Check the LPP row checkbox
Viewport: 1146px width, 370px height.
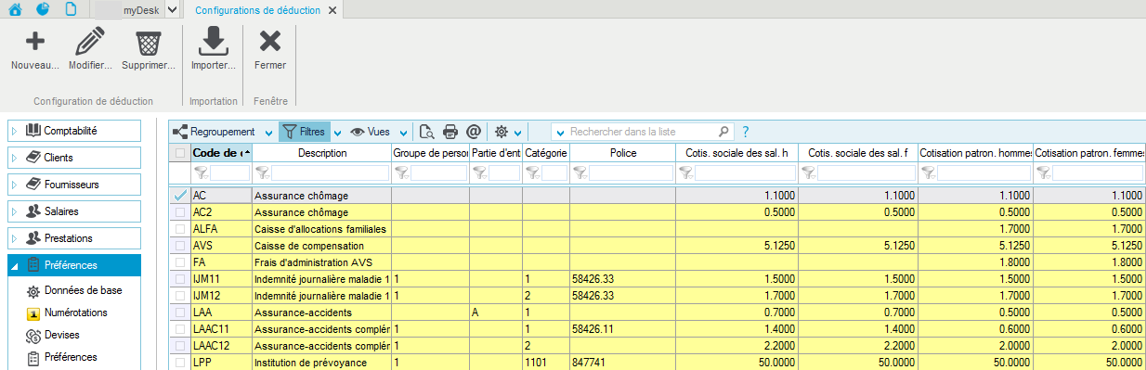(x=180, y=363)
